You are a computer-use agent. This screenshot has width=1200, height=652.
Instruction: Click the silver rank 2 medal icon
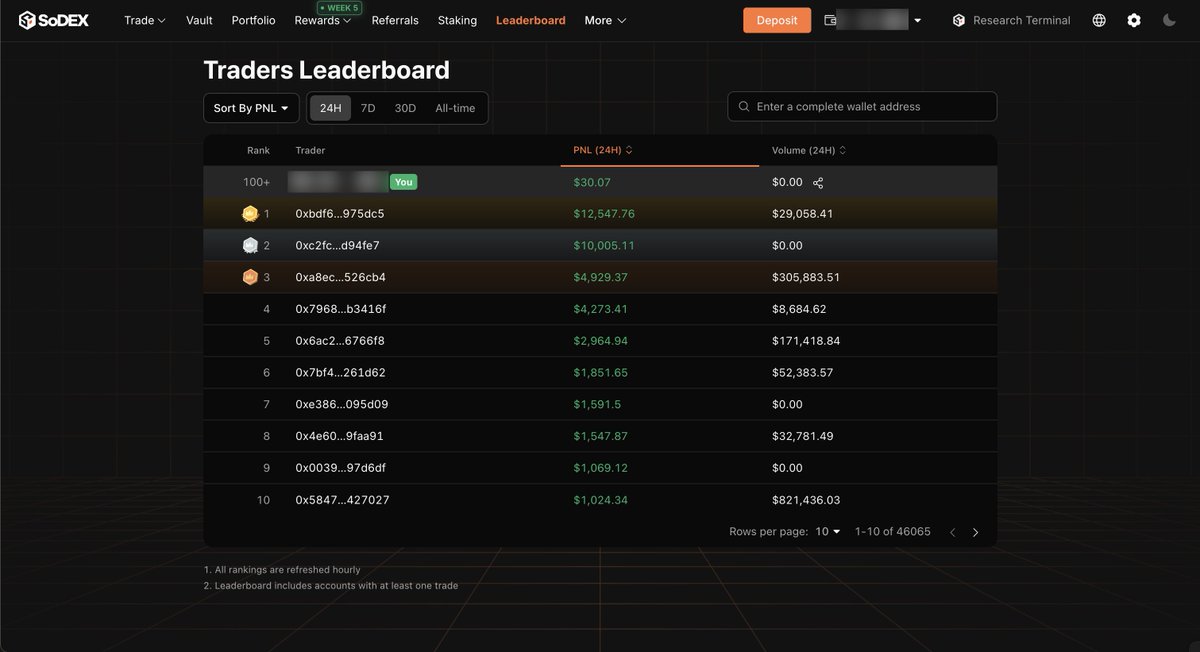point(250,245)
